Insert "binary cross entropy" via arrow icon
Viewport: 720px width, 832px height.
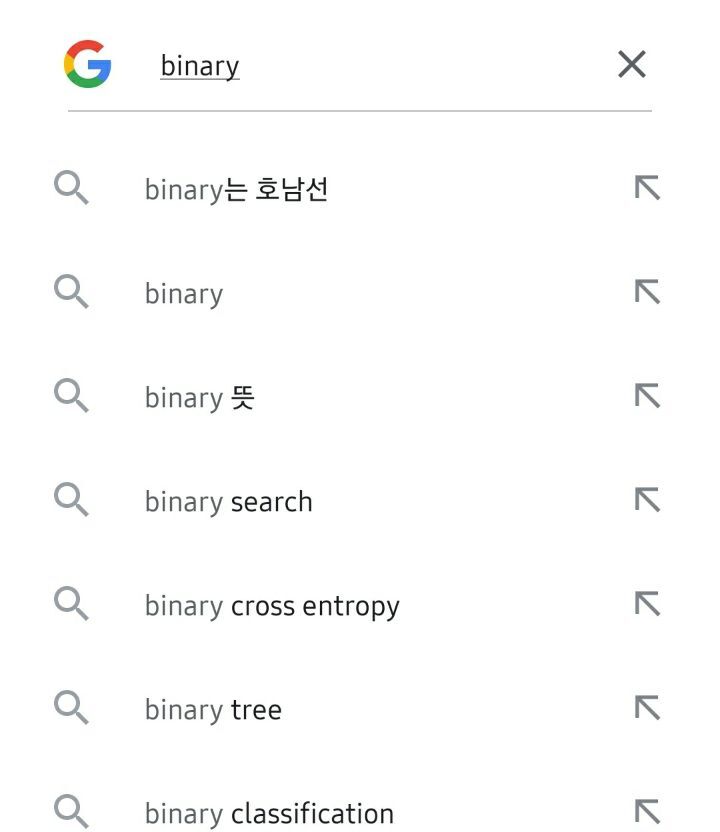647,604
